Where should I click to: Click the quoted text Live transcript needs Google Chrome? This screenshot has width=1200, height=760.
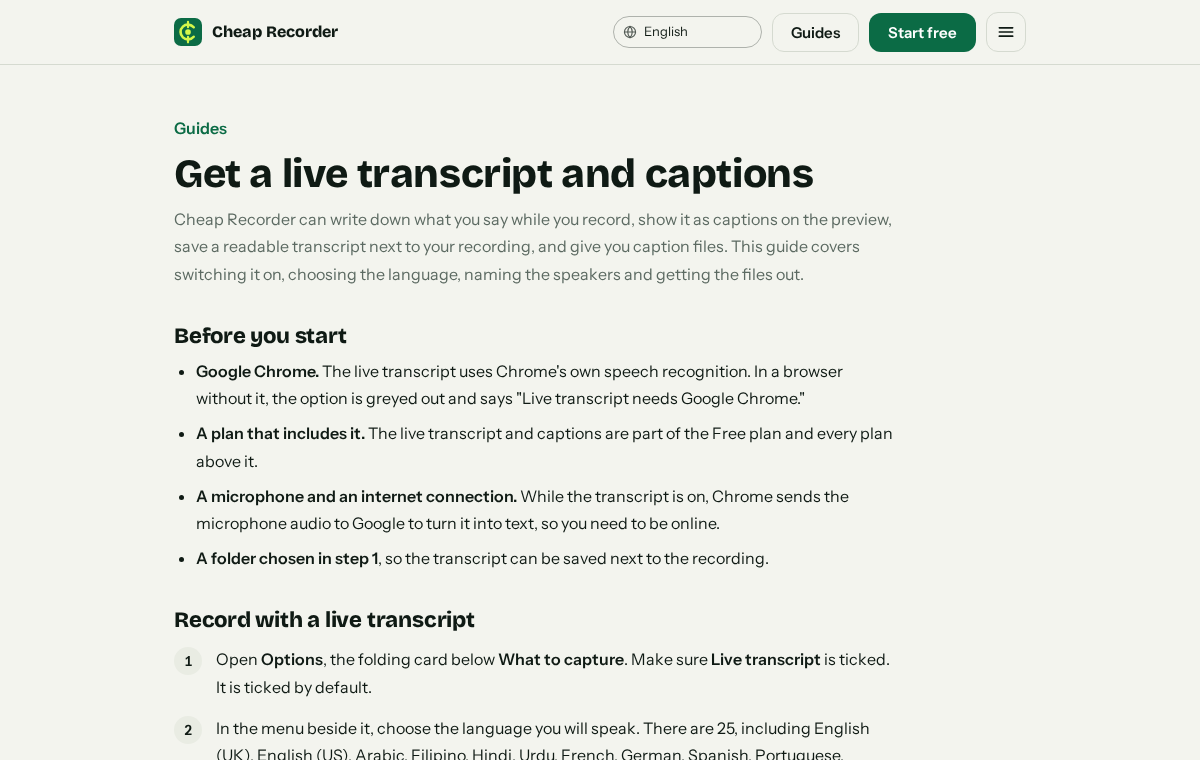660,398
